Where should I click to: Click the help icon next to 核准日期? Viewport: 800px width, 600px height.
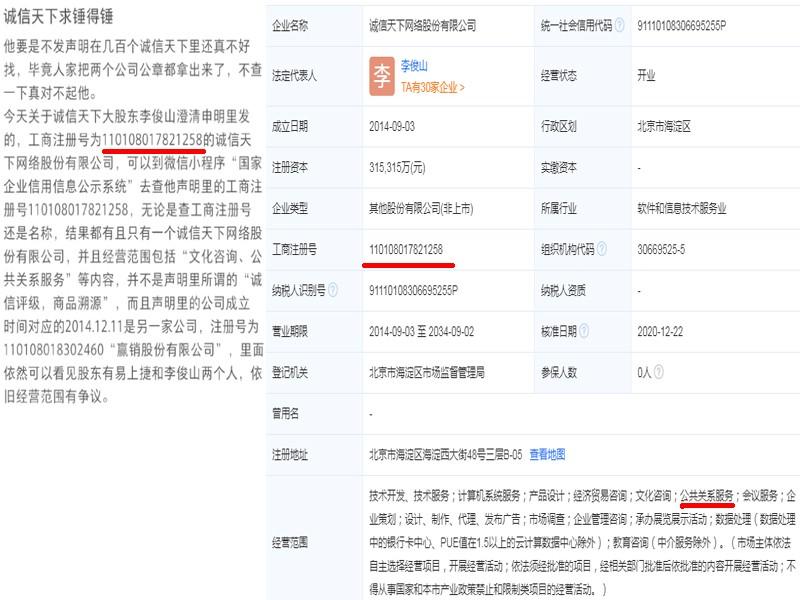584,331
